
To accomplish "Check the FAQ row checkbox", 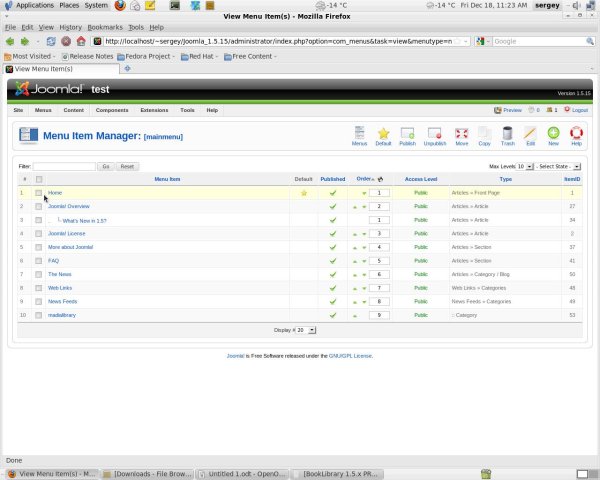I will coord(38,261).
